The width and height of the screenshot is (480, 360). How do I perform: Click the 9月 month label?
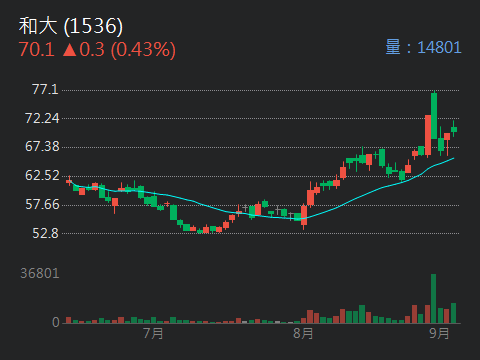pyautogui.click(x=439, y=333)
